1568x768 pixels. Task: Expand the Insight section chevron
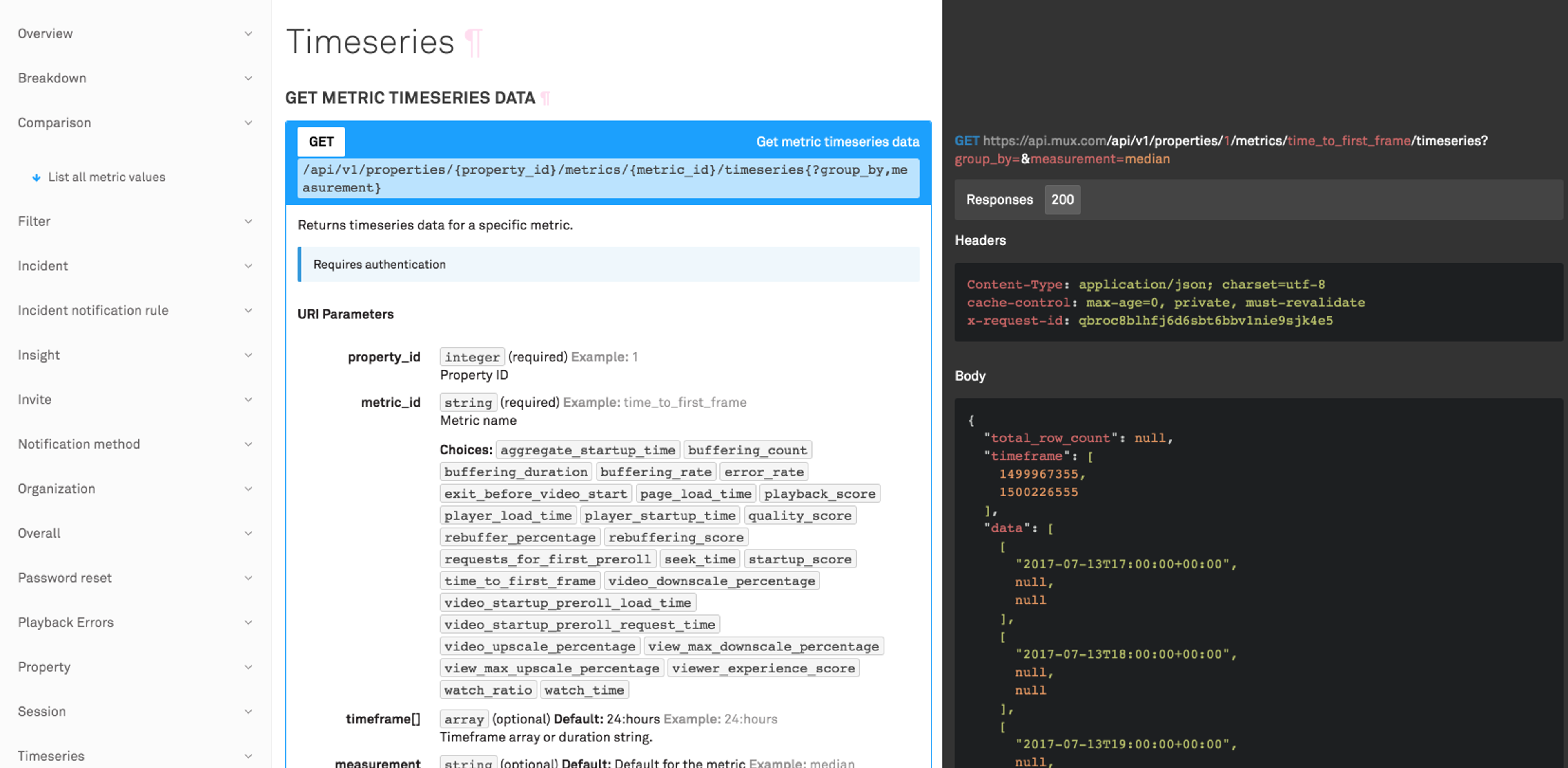point(248,355)
